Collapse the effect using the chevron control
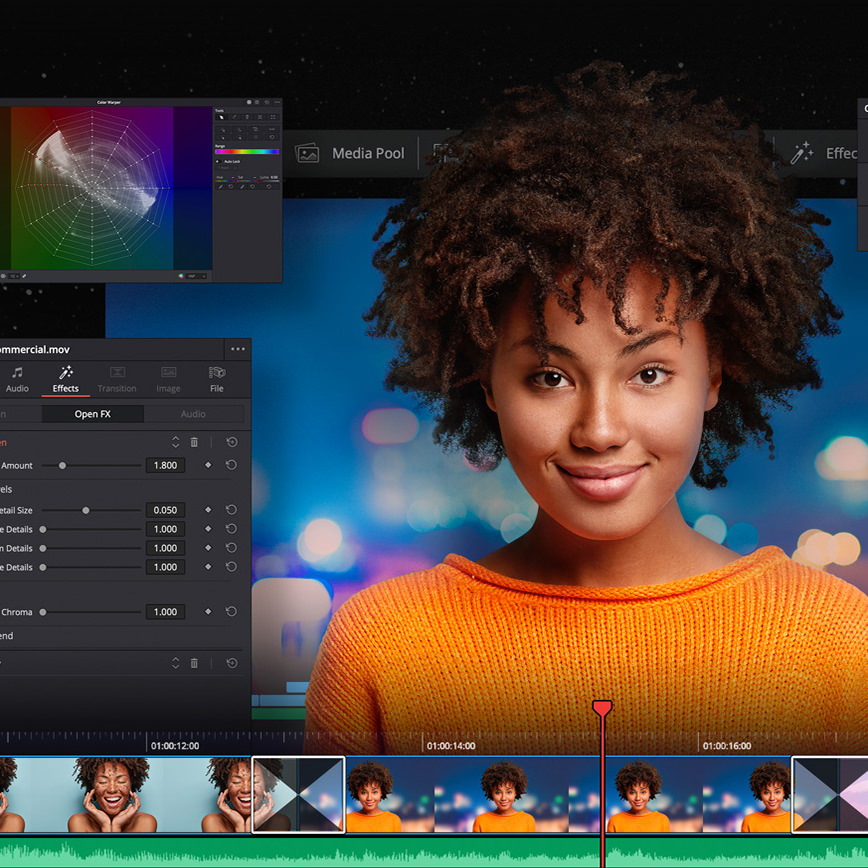The width and height of the screenshot is (868, 868). (175, 441)
